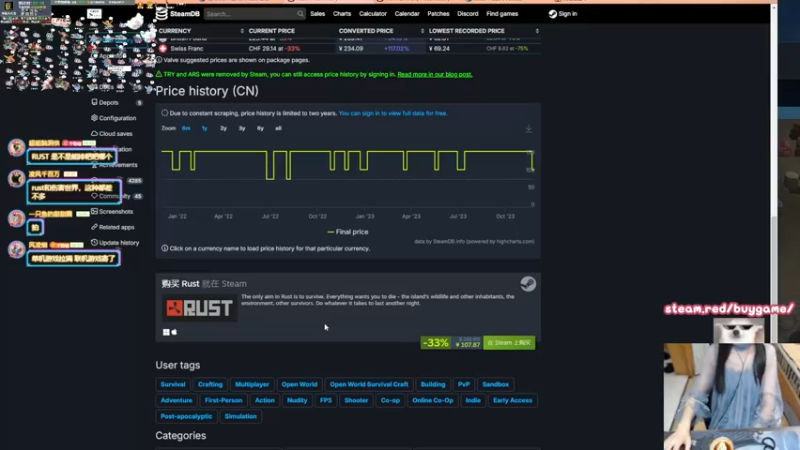Viewport: 800px width, 450px height.
Task: Open the Post-apocalyptic user tag
Action: coord(186,416)
